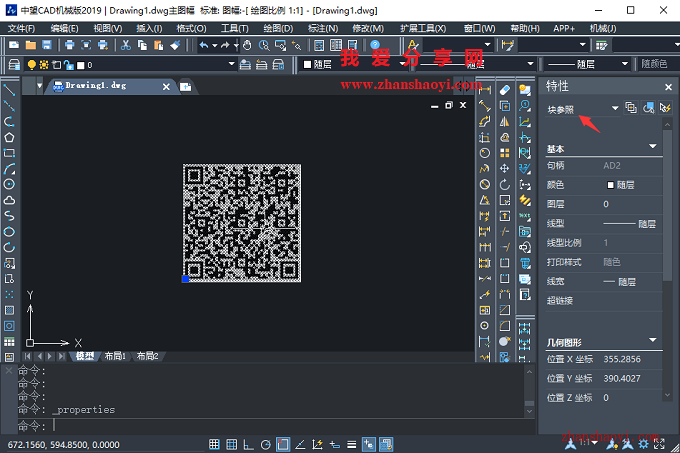
Task: Click the Undo arrow icon
Action: pos(204,45)
